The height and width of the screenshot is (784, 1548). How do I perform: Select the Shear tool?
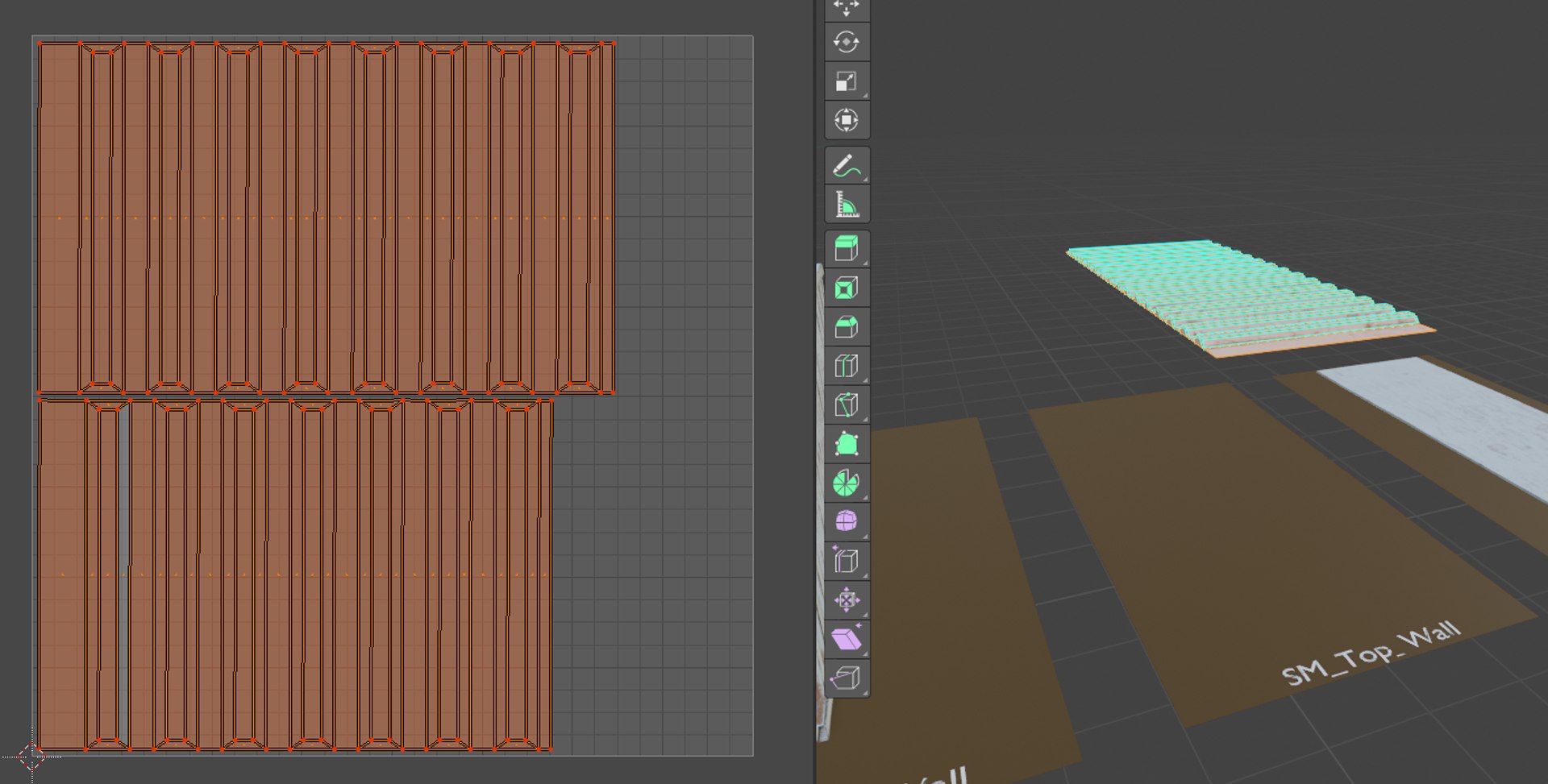click(x=847, y=639)
